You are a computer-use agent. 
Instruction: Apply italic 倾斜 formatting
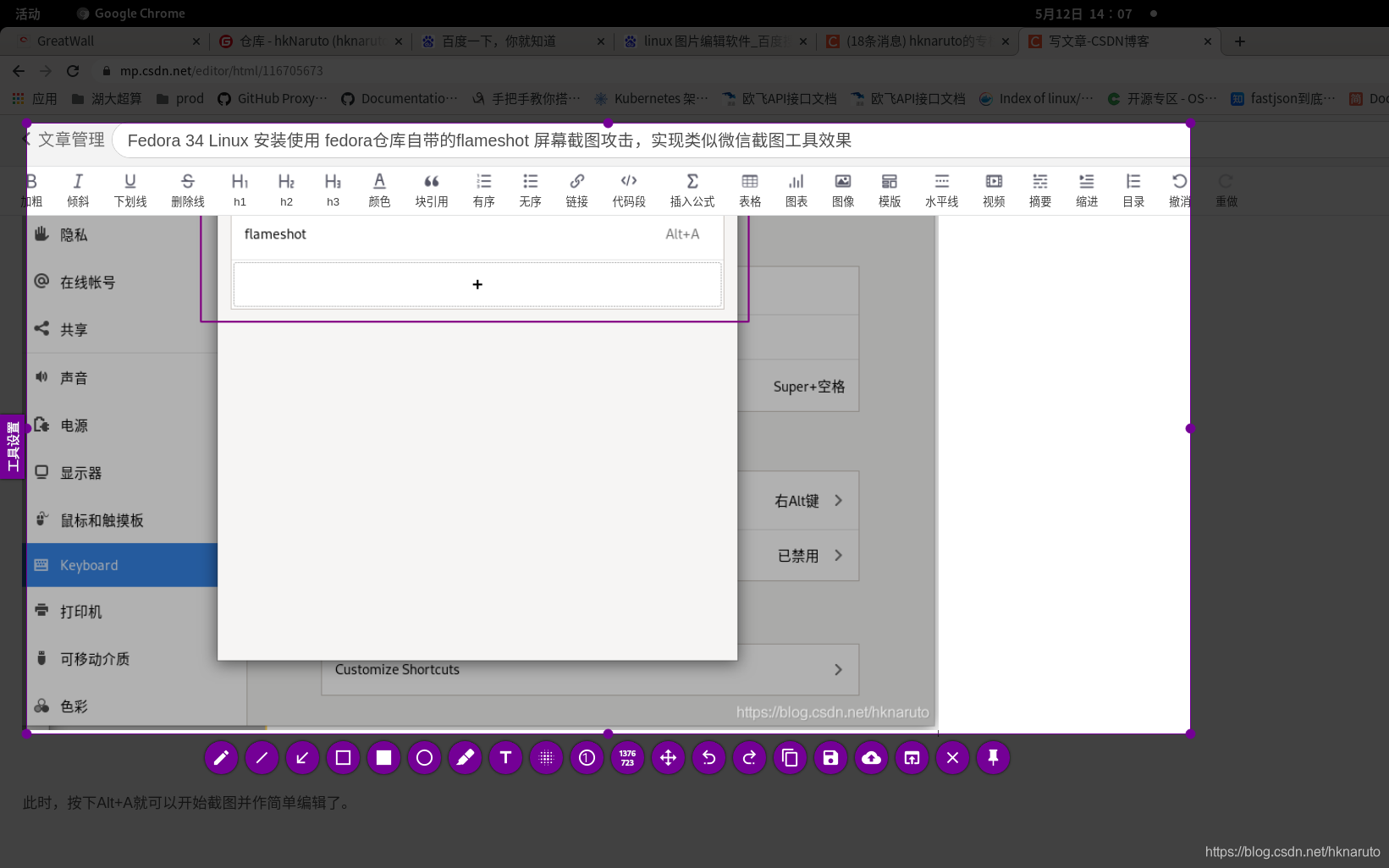click(78, 190)
